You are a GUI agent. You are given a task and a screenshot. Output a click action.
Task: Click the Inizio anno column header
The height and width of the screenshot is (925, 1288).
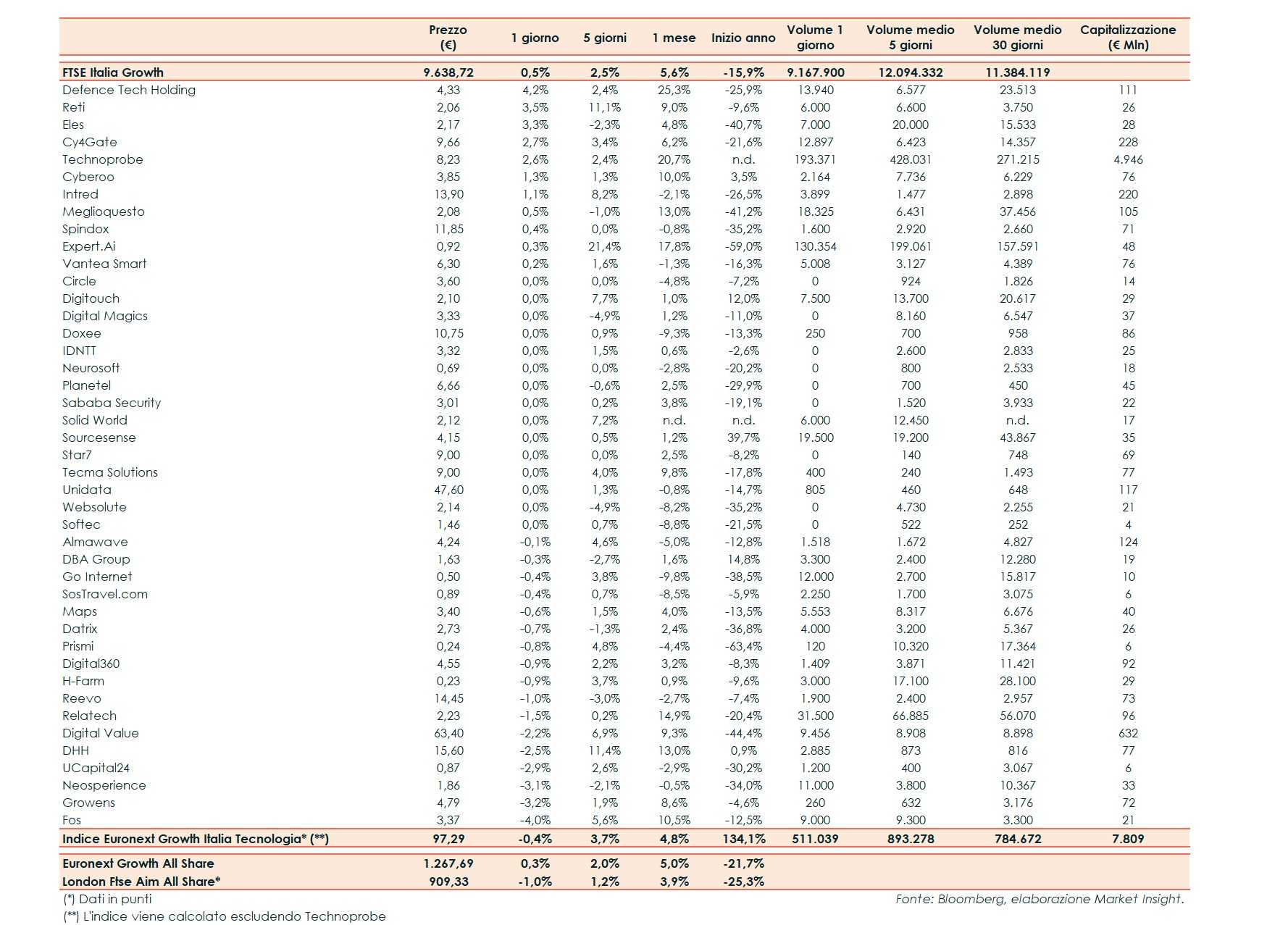click(743, 38)
